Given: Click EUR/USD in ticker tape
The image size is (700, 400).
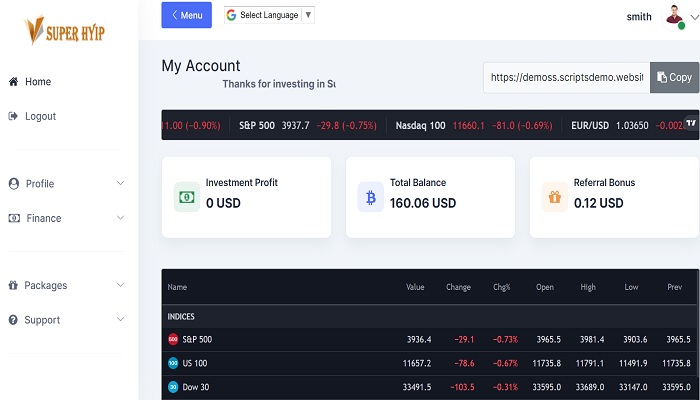Looking at the screenshot, I should click(x=590, y=125).
